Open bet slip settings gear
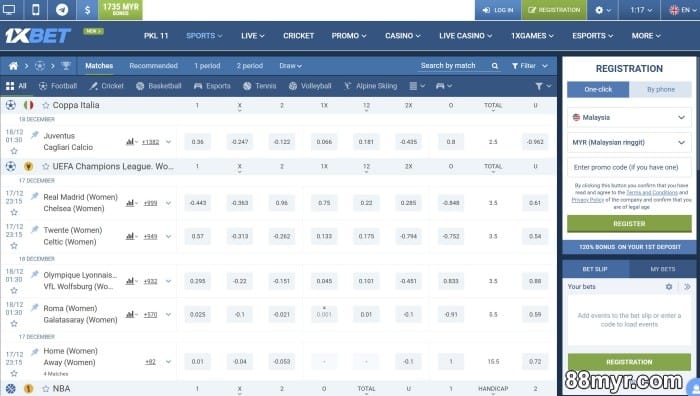This screenshot has width=700, height=396. (669, 287)
